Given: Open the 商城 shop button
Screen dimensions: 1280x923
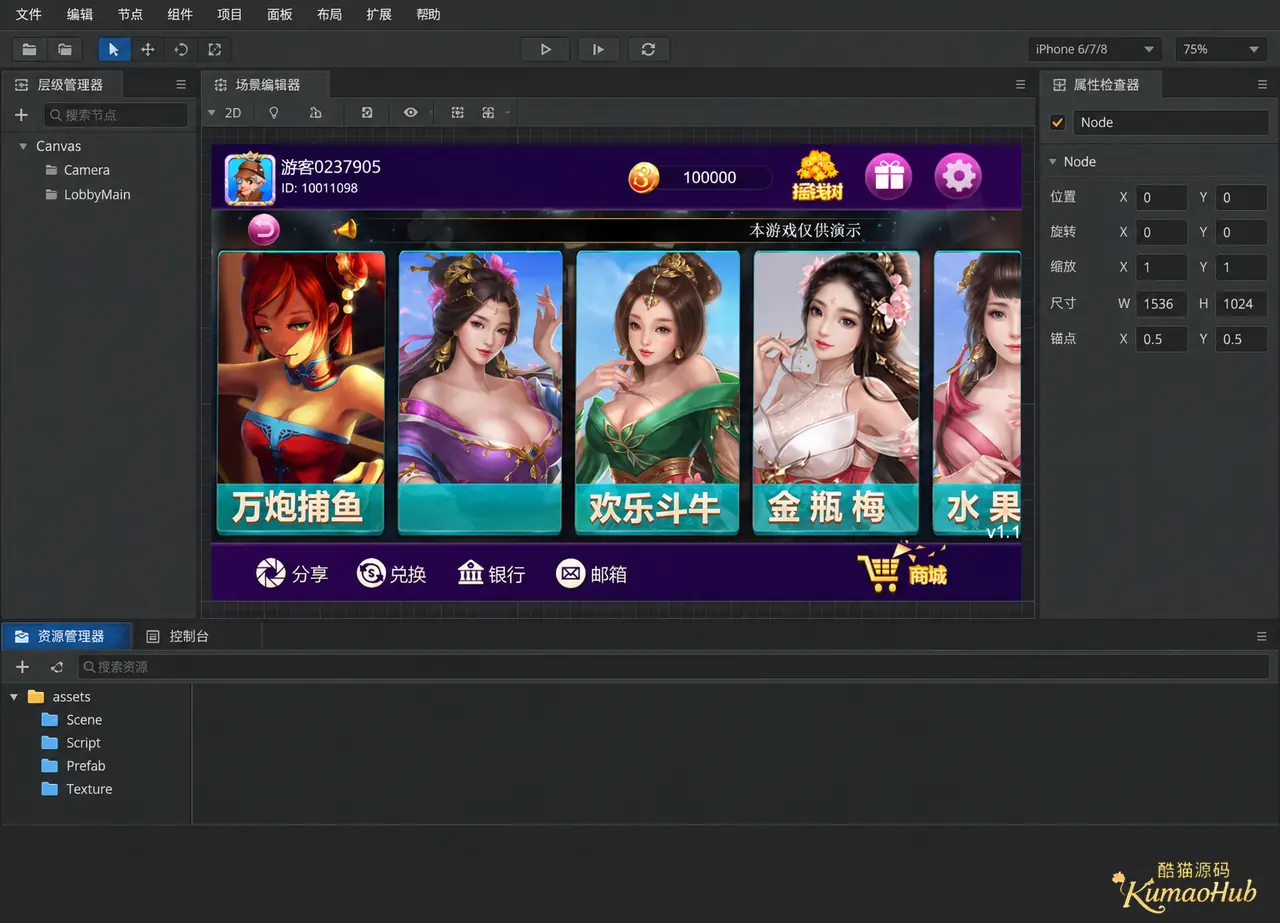Looking at the screenshot, I should (902, 568).
